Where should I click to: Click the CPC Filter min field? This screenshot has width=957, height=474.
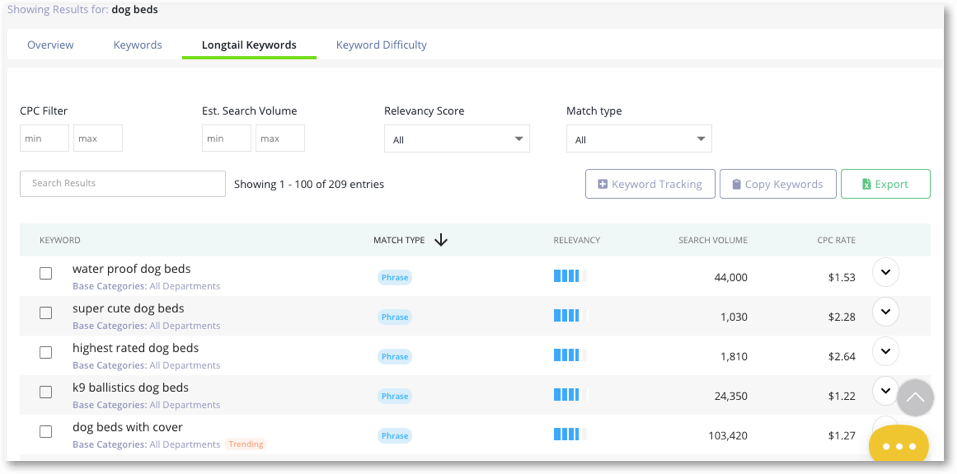click(x=45, y=138)
